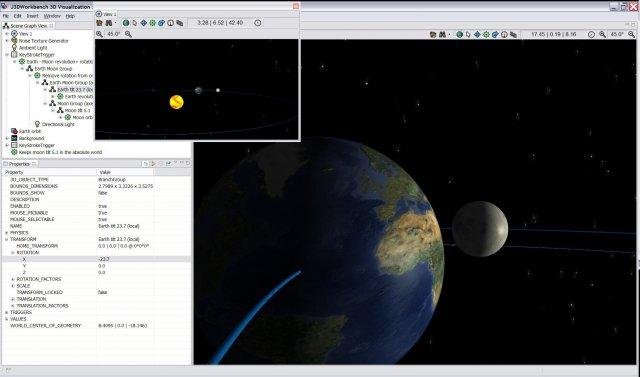
Task: Select Ambient Light in scene graph
Action: tap(33, 48)
